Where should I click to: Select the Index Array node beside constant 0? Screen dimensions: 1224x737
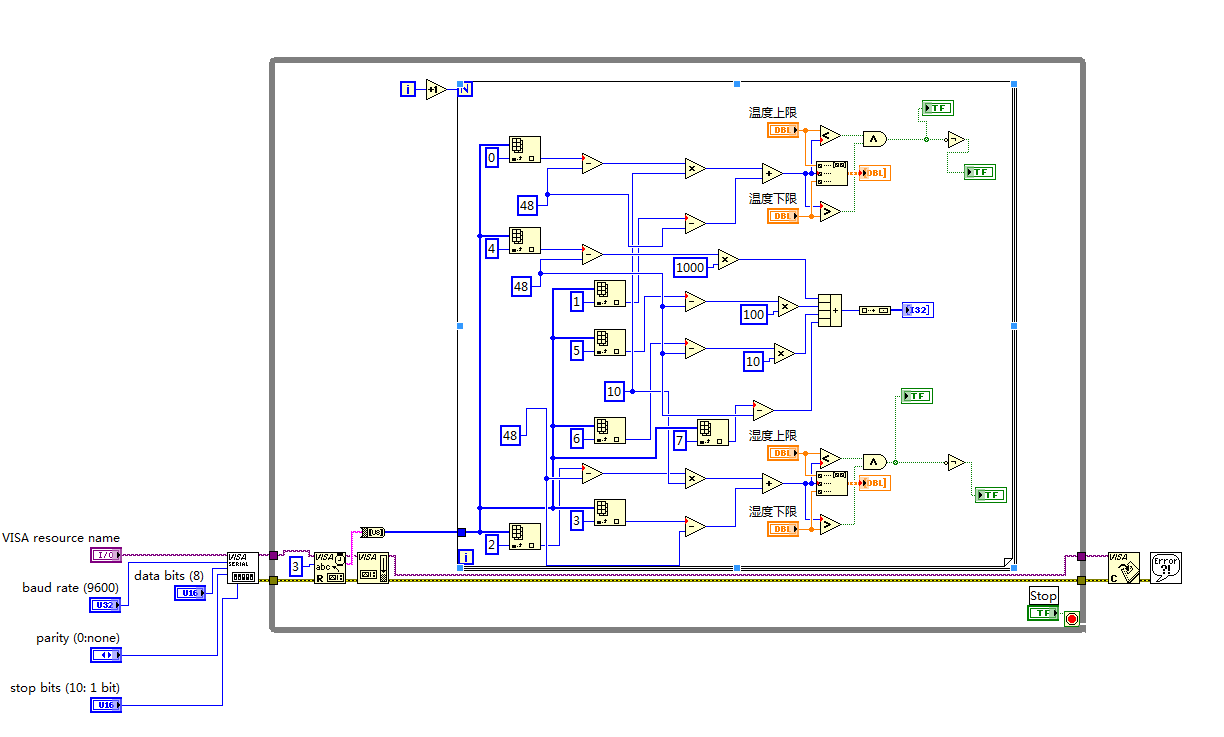click(524, 150)
